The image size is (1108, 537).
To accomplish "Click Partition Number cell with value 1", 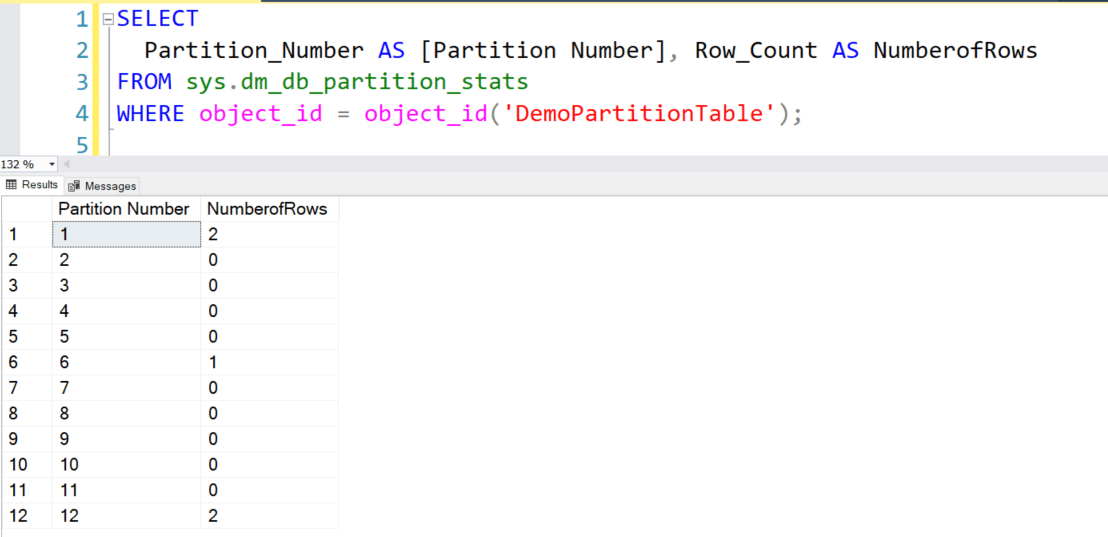I will [126, 235].
